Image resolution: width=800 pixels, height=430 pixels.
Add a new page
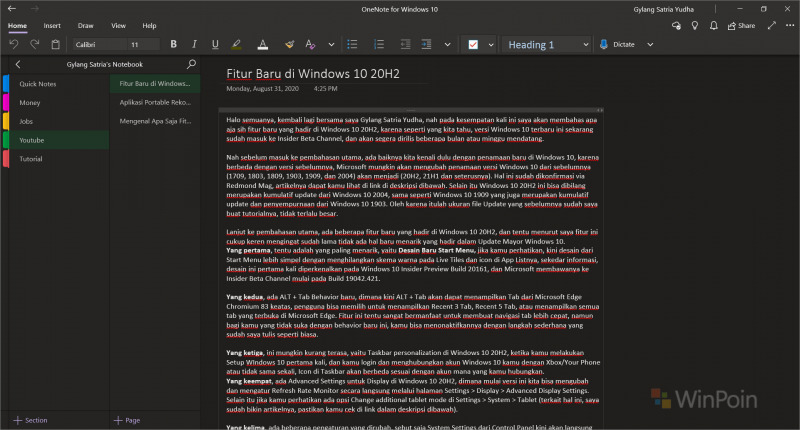(127, 420)
